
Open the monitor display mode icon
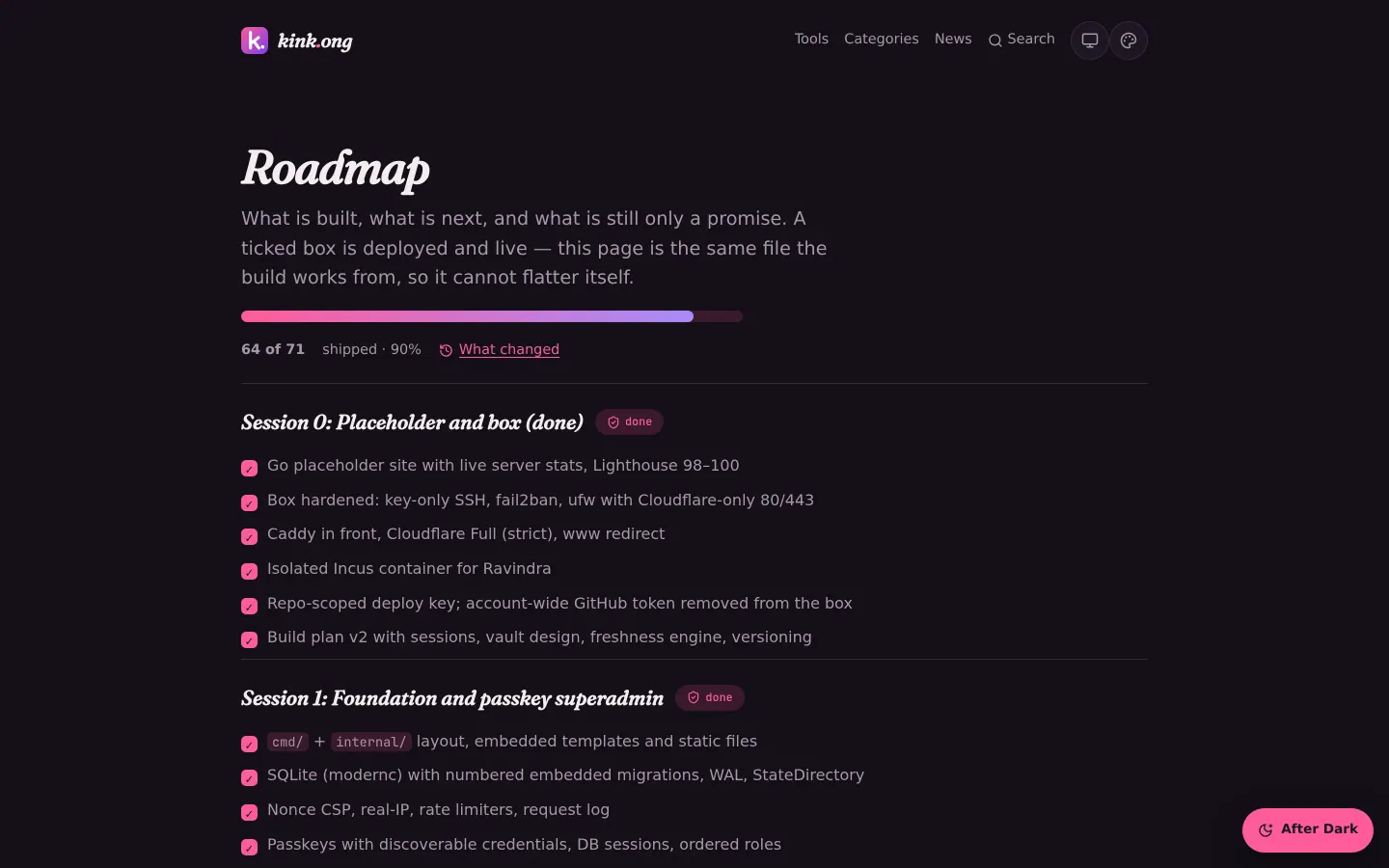click(x=1090, y=41)
